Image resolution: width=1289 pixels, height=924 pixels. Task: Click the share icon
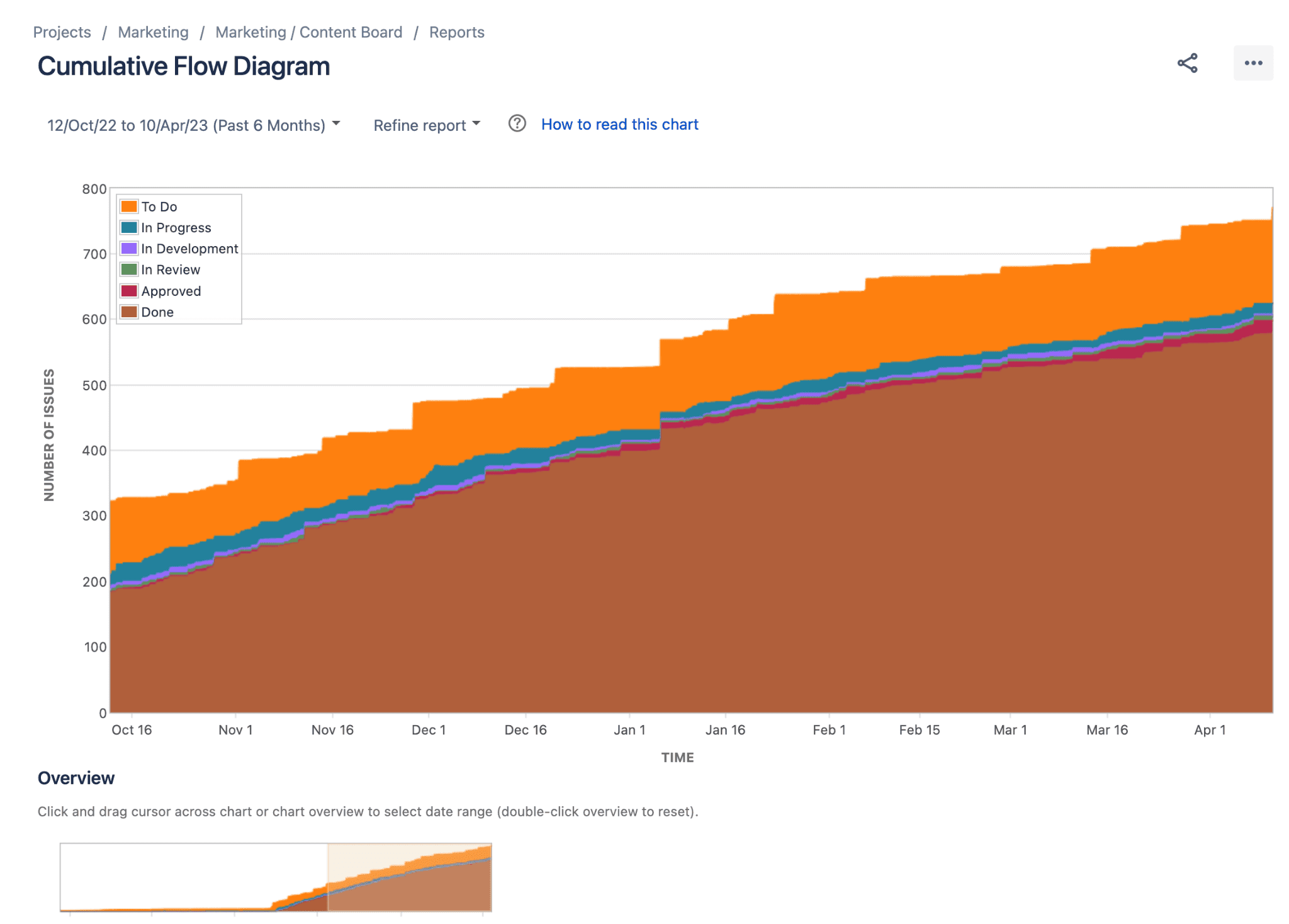click(1188, 62)
